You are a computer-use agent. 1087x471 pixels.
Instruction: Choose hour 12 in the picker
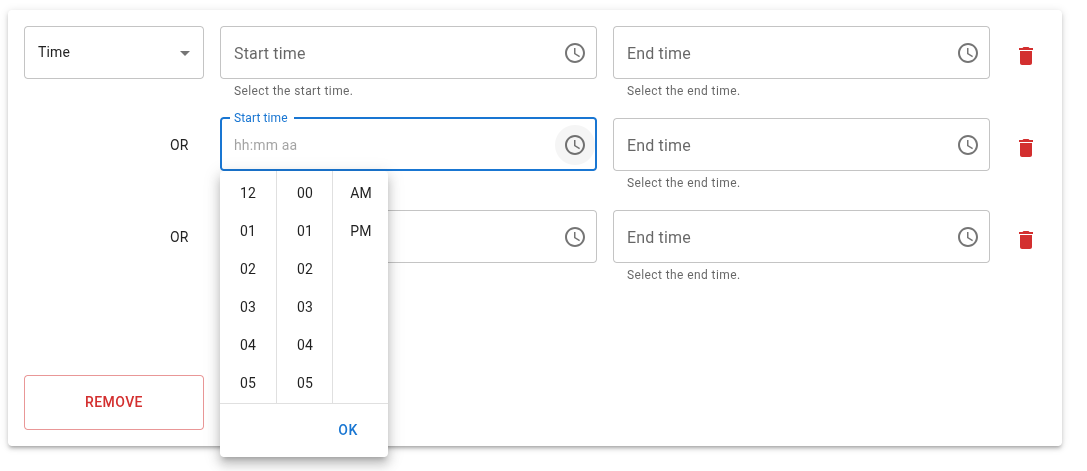click(248, 193)
